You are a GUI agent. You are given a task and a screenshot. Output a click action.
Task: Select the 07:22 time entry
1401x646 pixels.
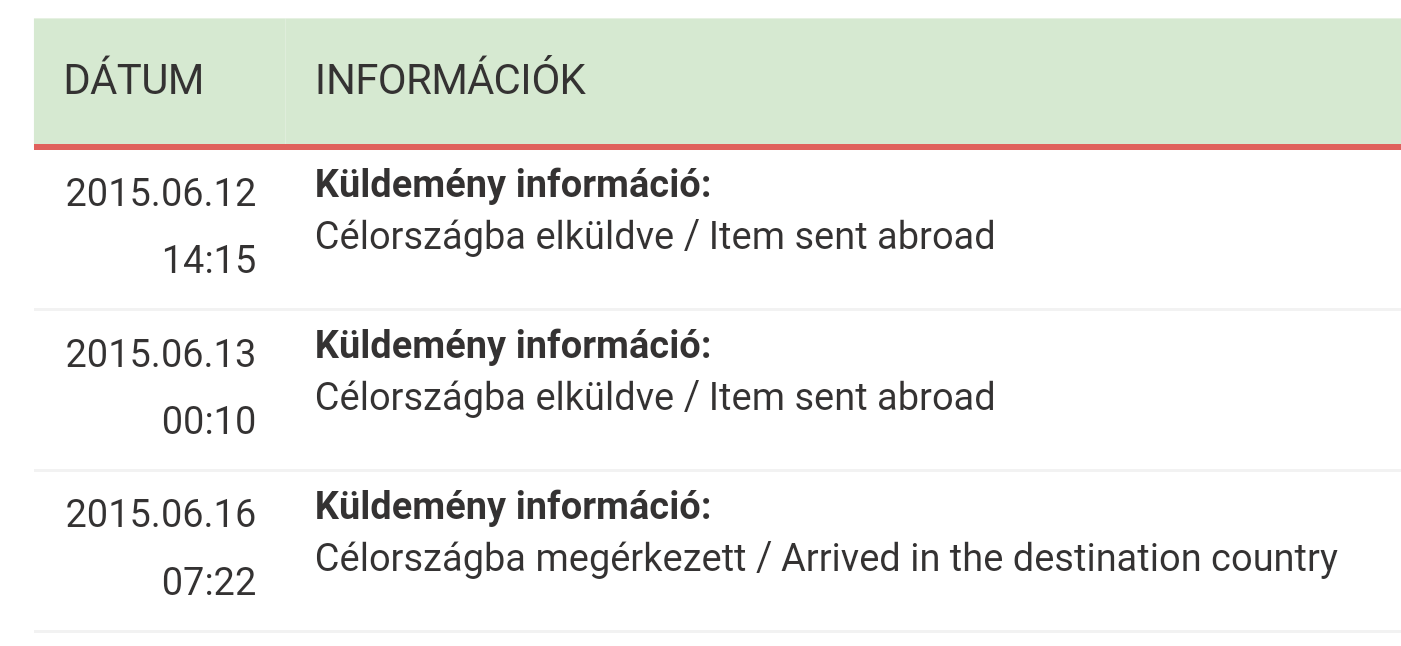click(209, 581)
